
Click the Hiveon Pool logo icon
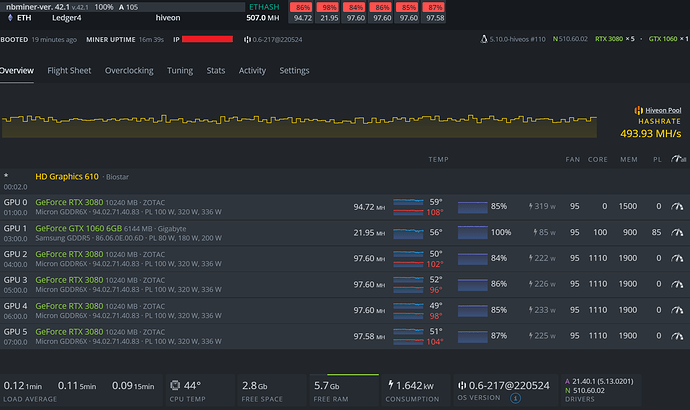(x=639, y=110)
